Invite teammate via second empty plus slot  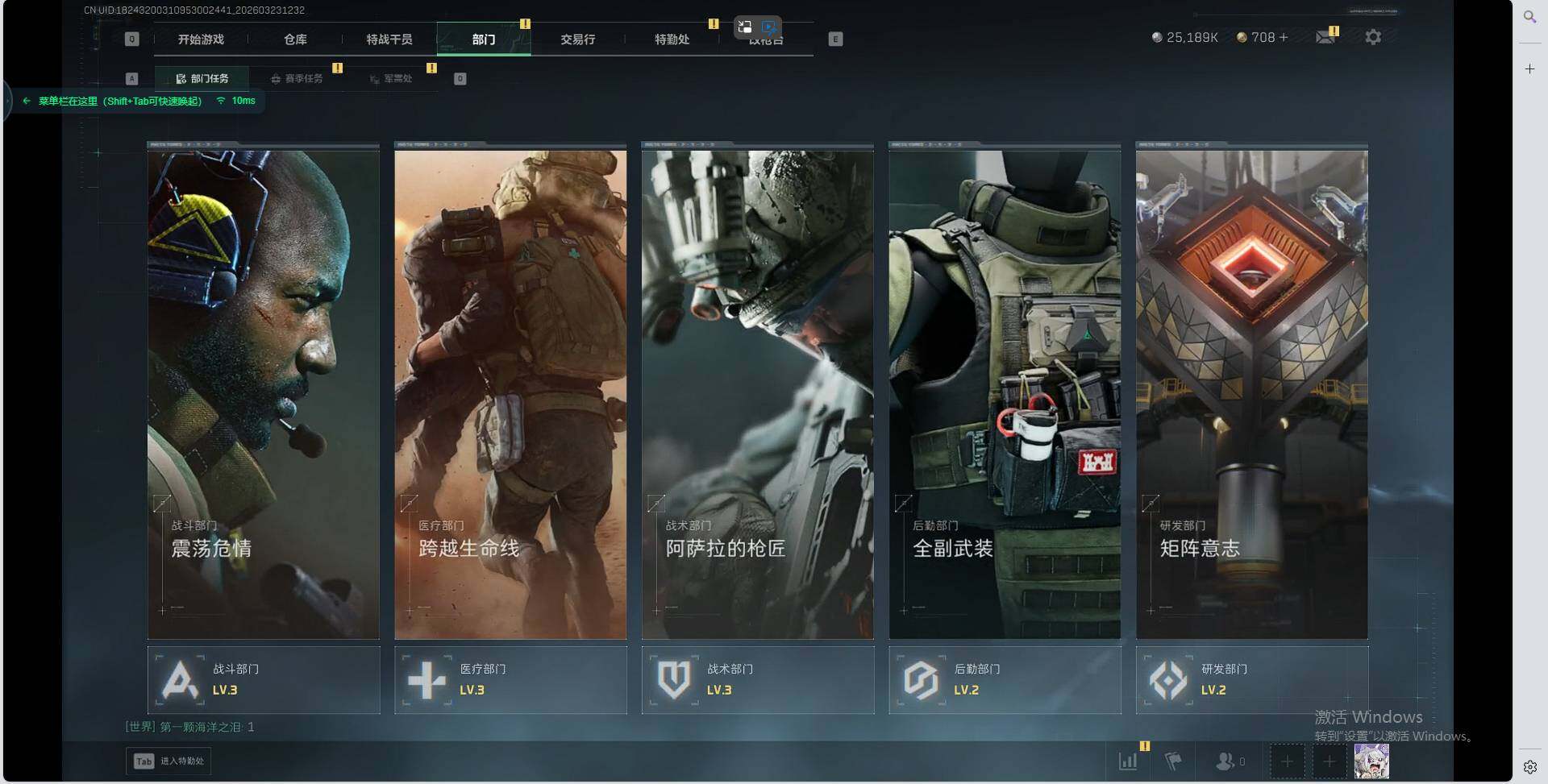click(x=1330, y=761)
